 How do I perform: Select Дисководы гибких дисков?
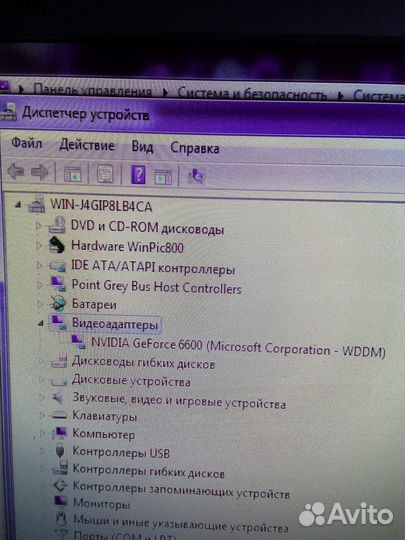click(x=143, y=362)
